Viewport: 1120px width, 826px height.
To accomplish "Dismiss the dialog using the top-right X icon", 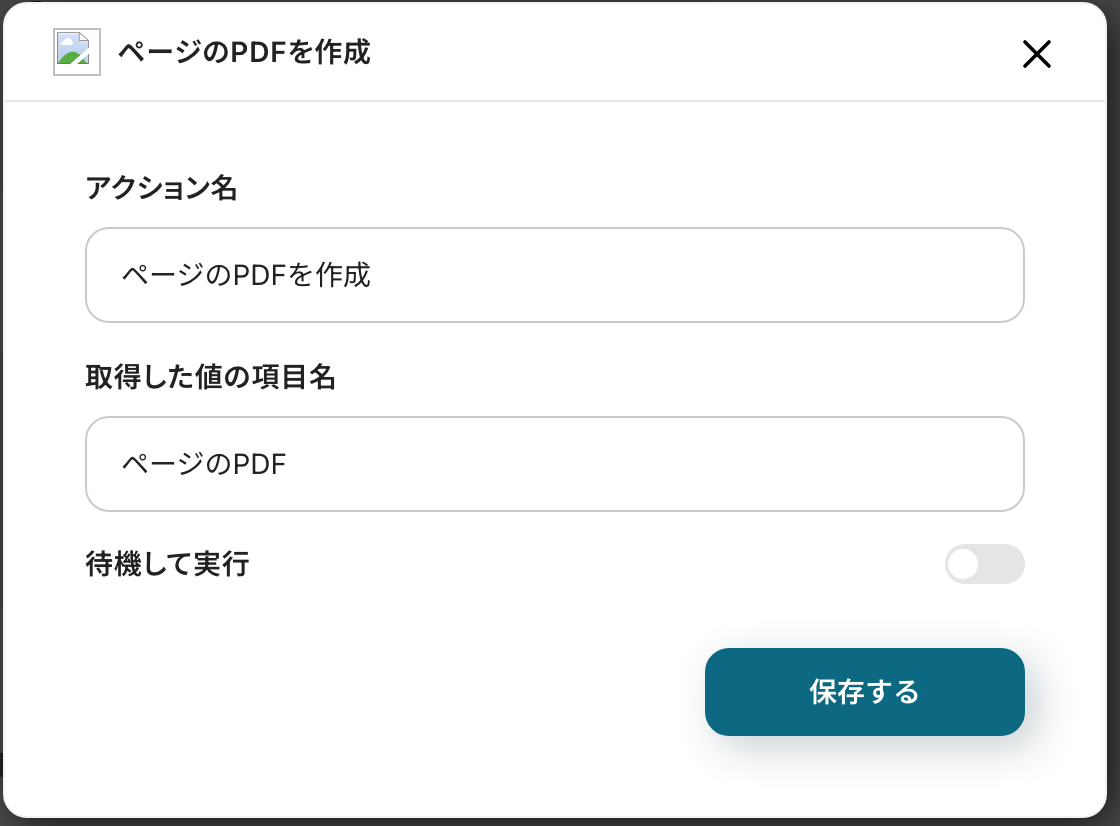I will (x=1036, y=54).
